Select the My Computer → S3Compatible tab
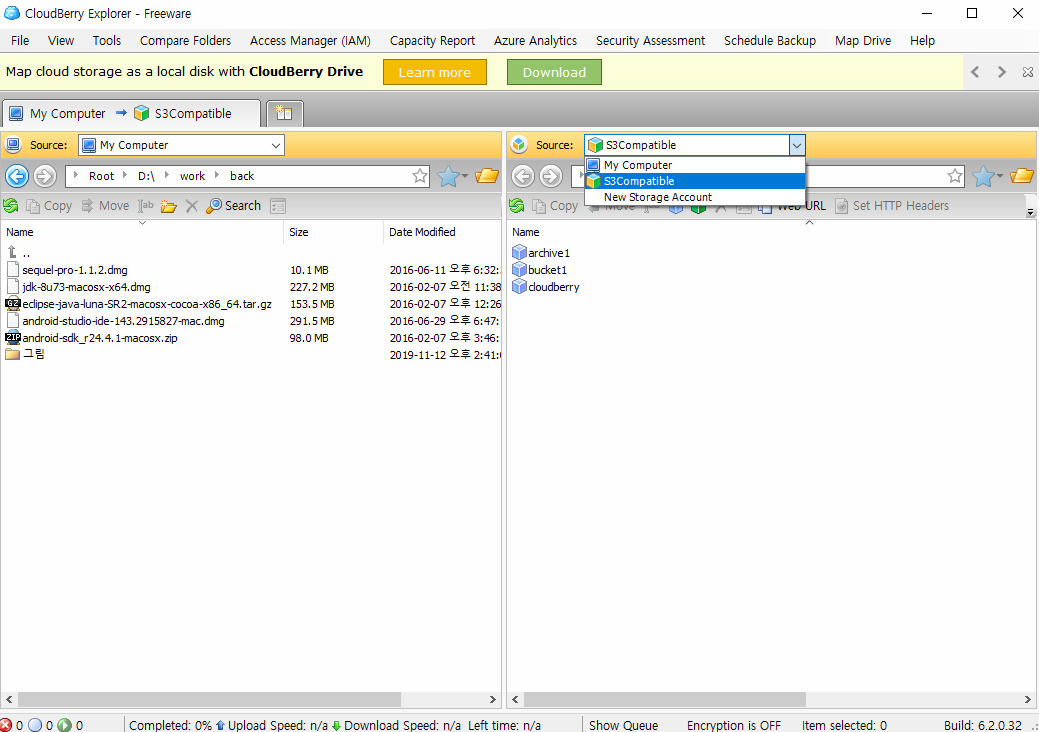This screenshot has width=1039, height=732. [131, 113]
